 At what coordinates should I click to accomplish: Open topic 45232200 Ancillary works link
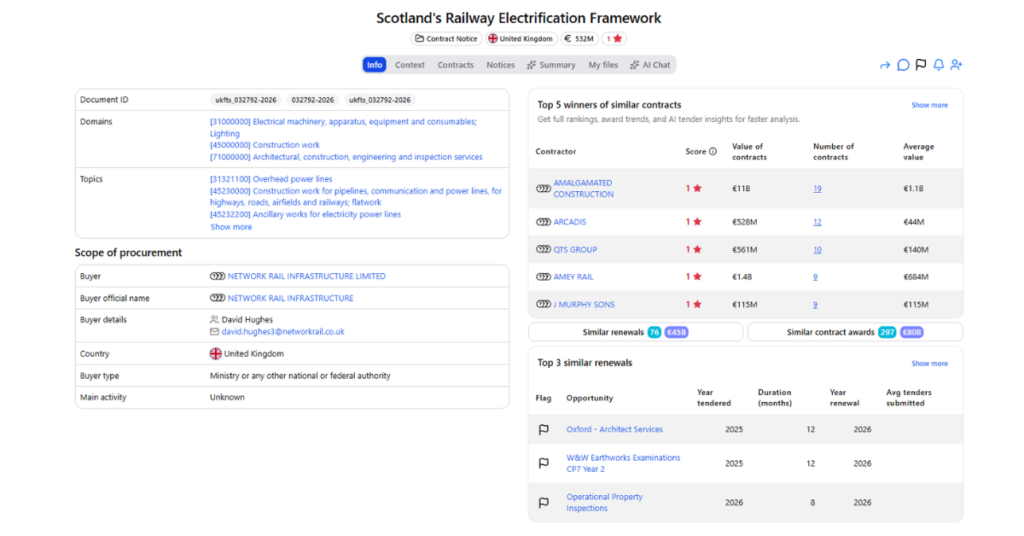305,214
